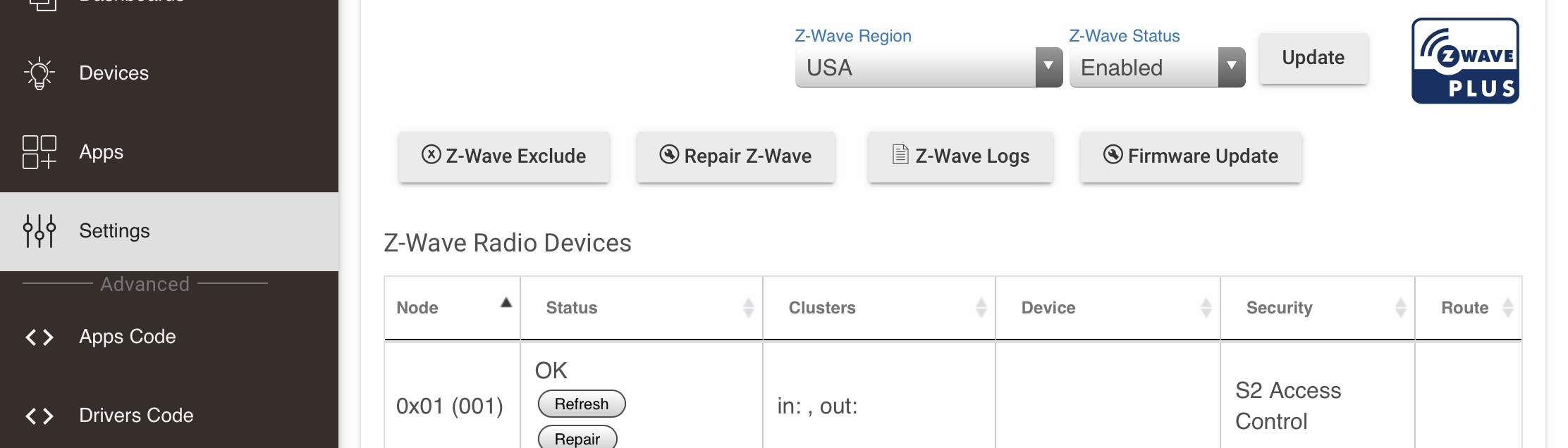This screenshot has width=1568, height=448.
Task: Click the Drivers Code brackets icon
Action: click(39, 416)
